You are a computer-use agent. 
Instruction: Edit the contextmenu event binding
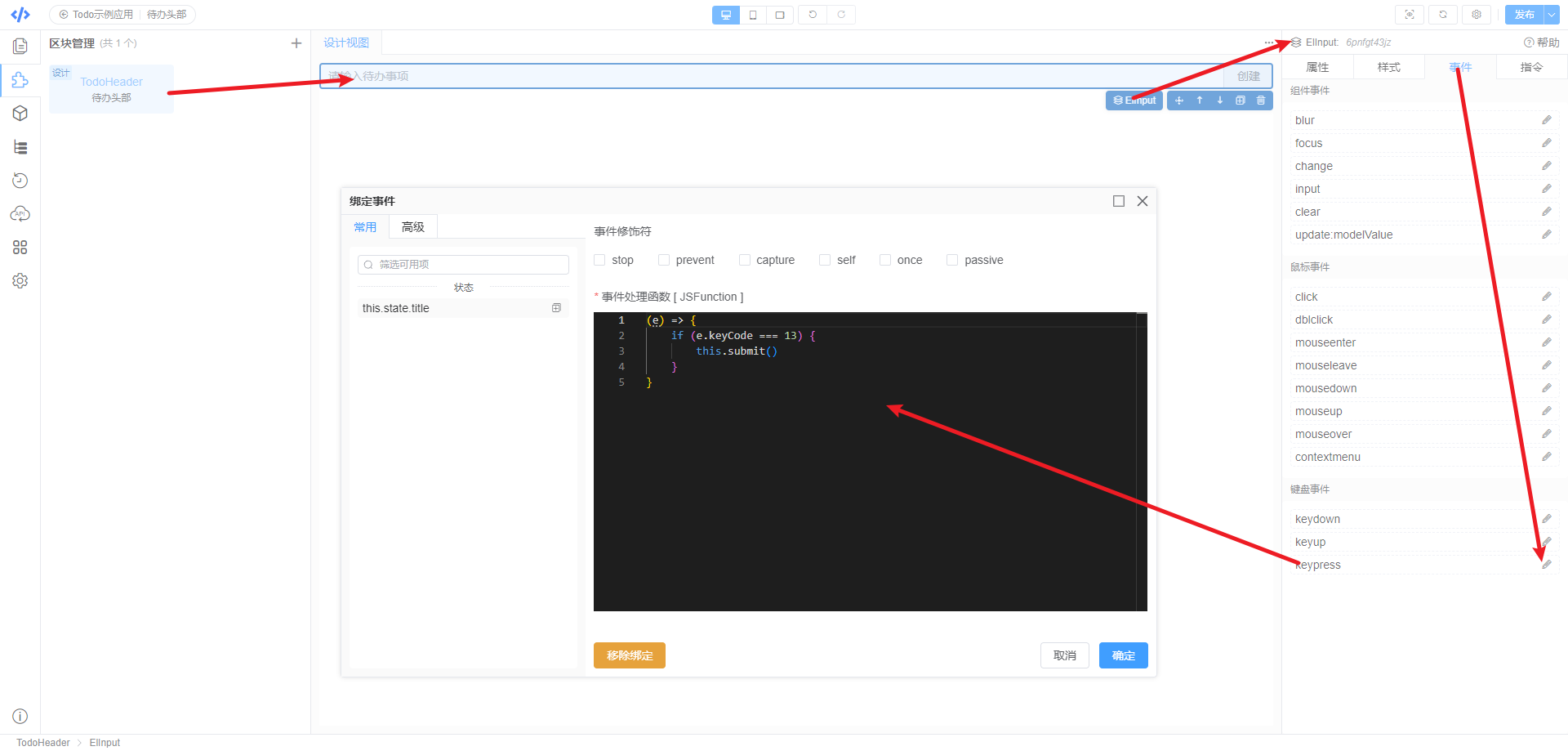(x=1547, y=457)
